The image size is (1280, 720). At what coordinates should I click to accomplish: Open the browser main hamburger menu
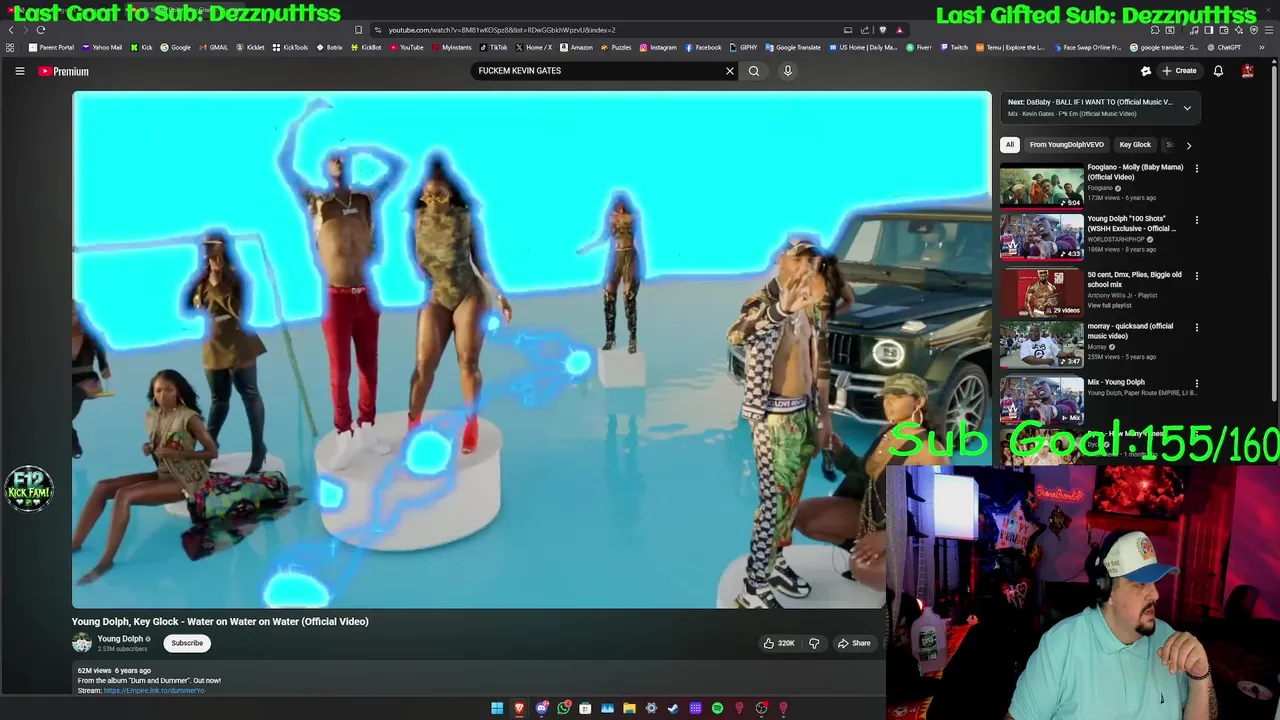tap(1269, 30)
